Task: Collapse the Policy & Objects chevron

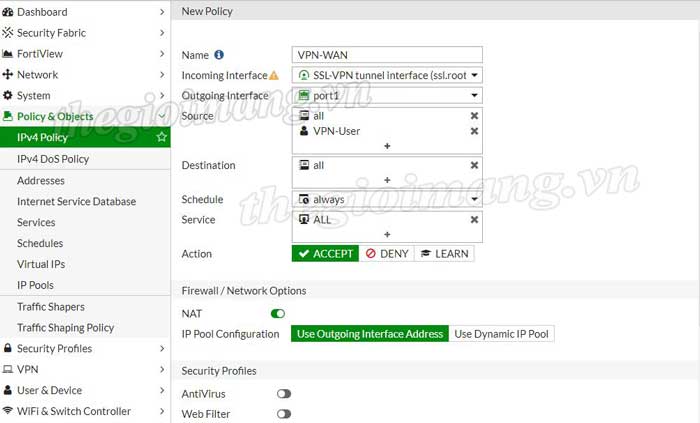Action: click(162, 116)
